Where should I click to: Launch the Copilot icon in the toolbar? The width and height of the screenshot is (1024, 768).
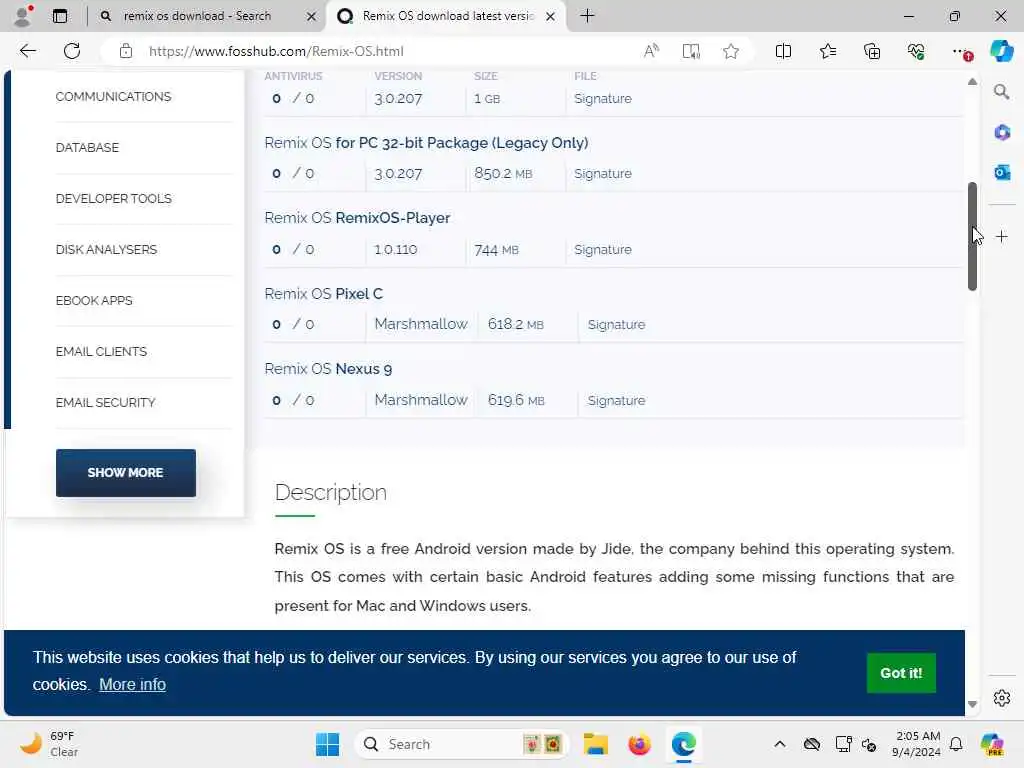coord(1001,51)
